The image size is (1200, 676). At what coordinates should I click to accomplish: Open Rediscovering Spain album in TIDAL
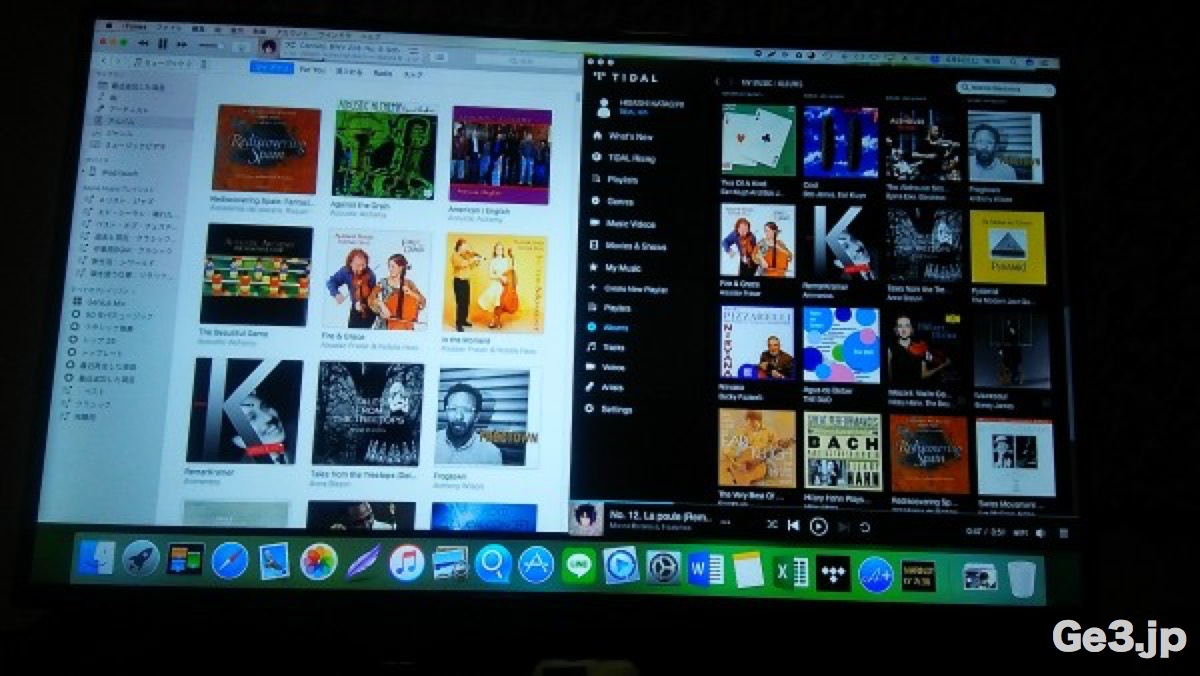(x=929, y=454)
